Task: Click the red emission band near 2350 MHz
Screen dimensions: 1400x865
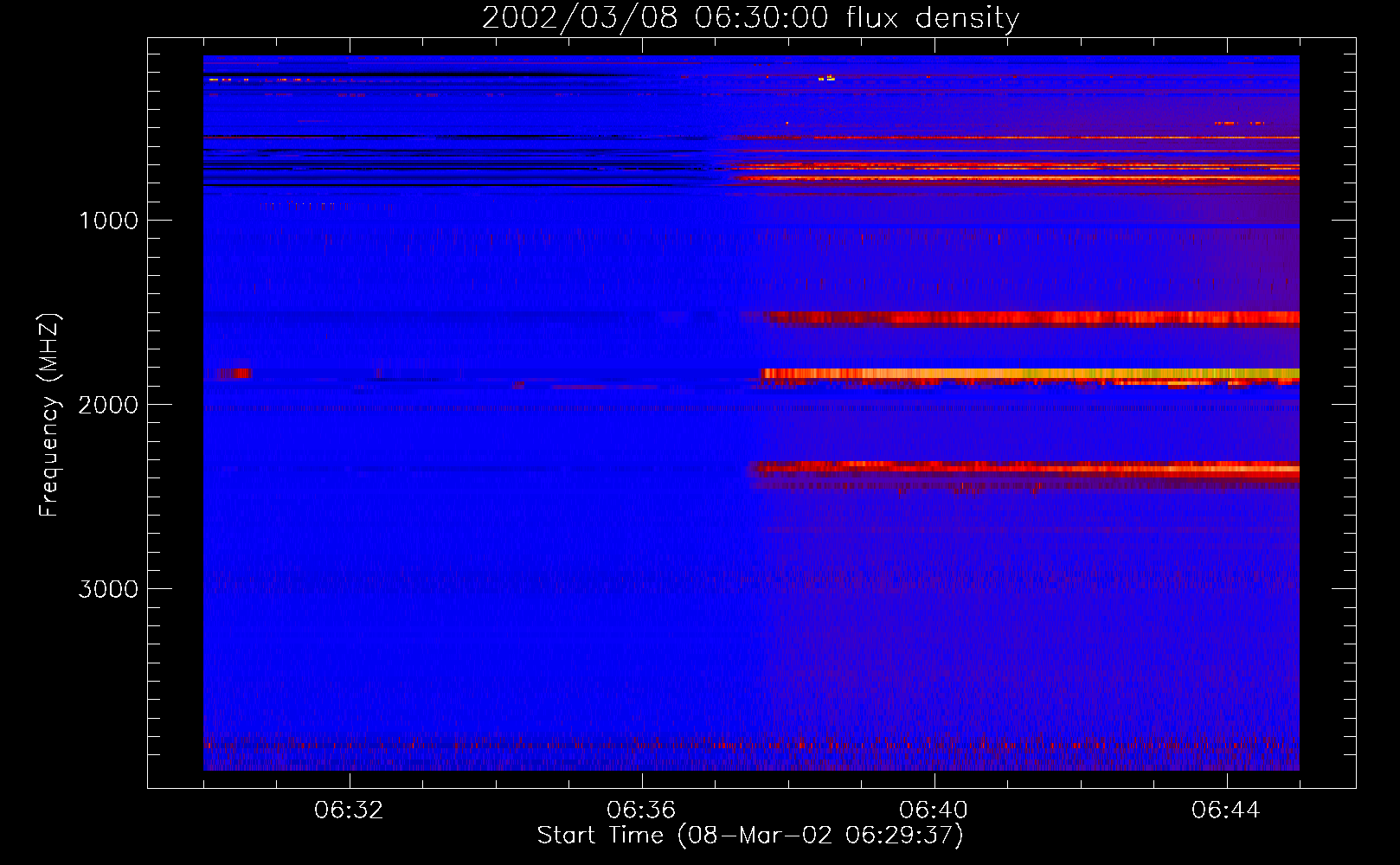Action: pos(1025,470)
